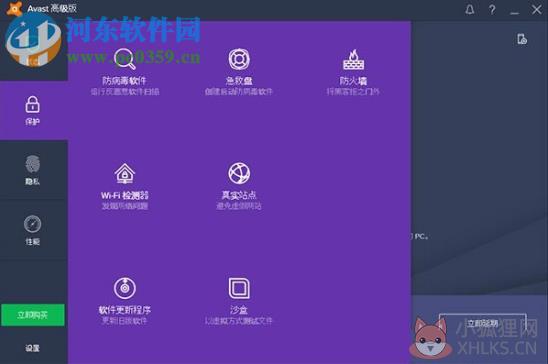This screenshot has height=364, width=548.
Task: Launch the Wi-Fi 检测器 inspector
Action: coord(125,186)
